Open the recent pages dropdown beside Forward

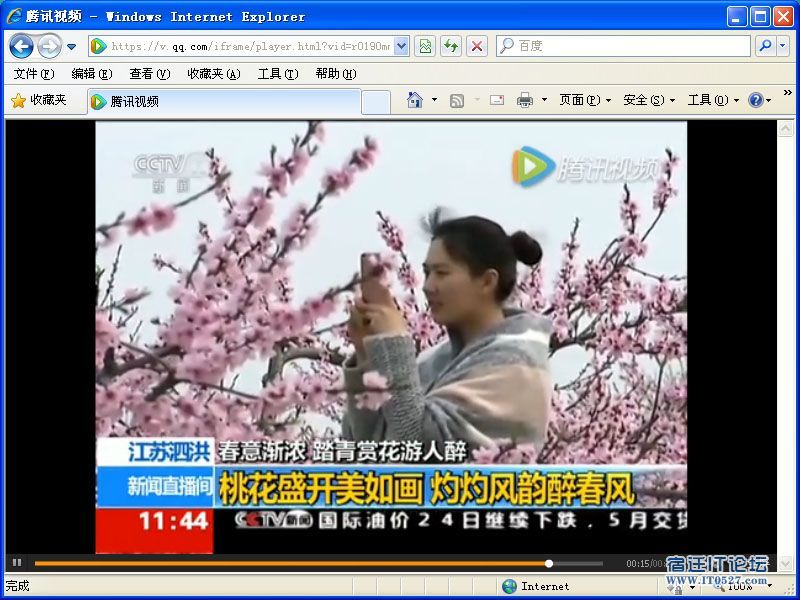click(x=71, y=46)
